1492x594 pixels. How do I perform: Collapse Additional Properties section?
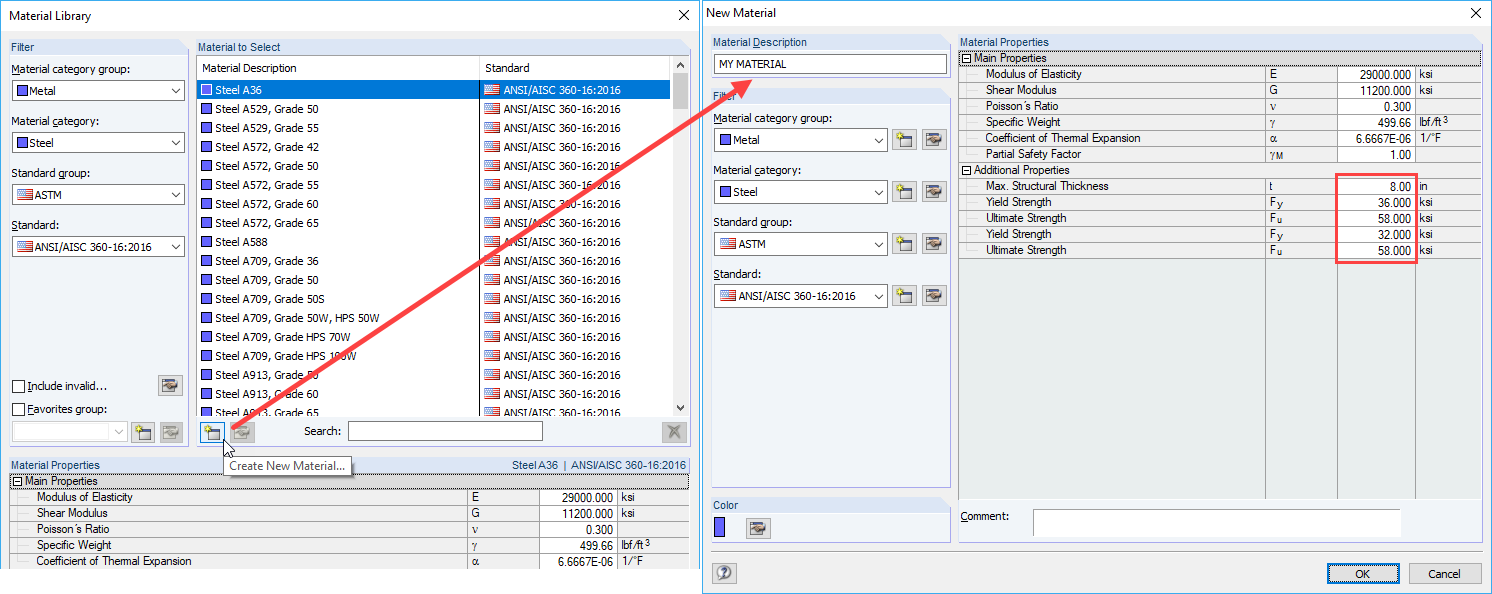[966, 171]
